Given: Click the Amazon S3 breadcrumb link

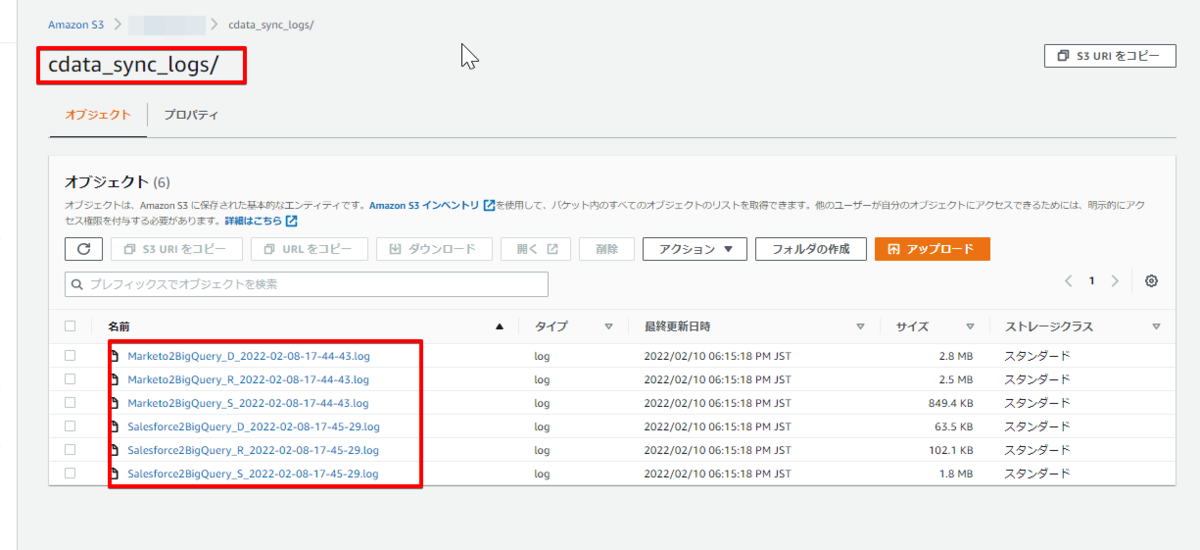Looking at the screenshot, I should pos(77,24).
